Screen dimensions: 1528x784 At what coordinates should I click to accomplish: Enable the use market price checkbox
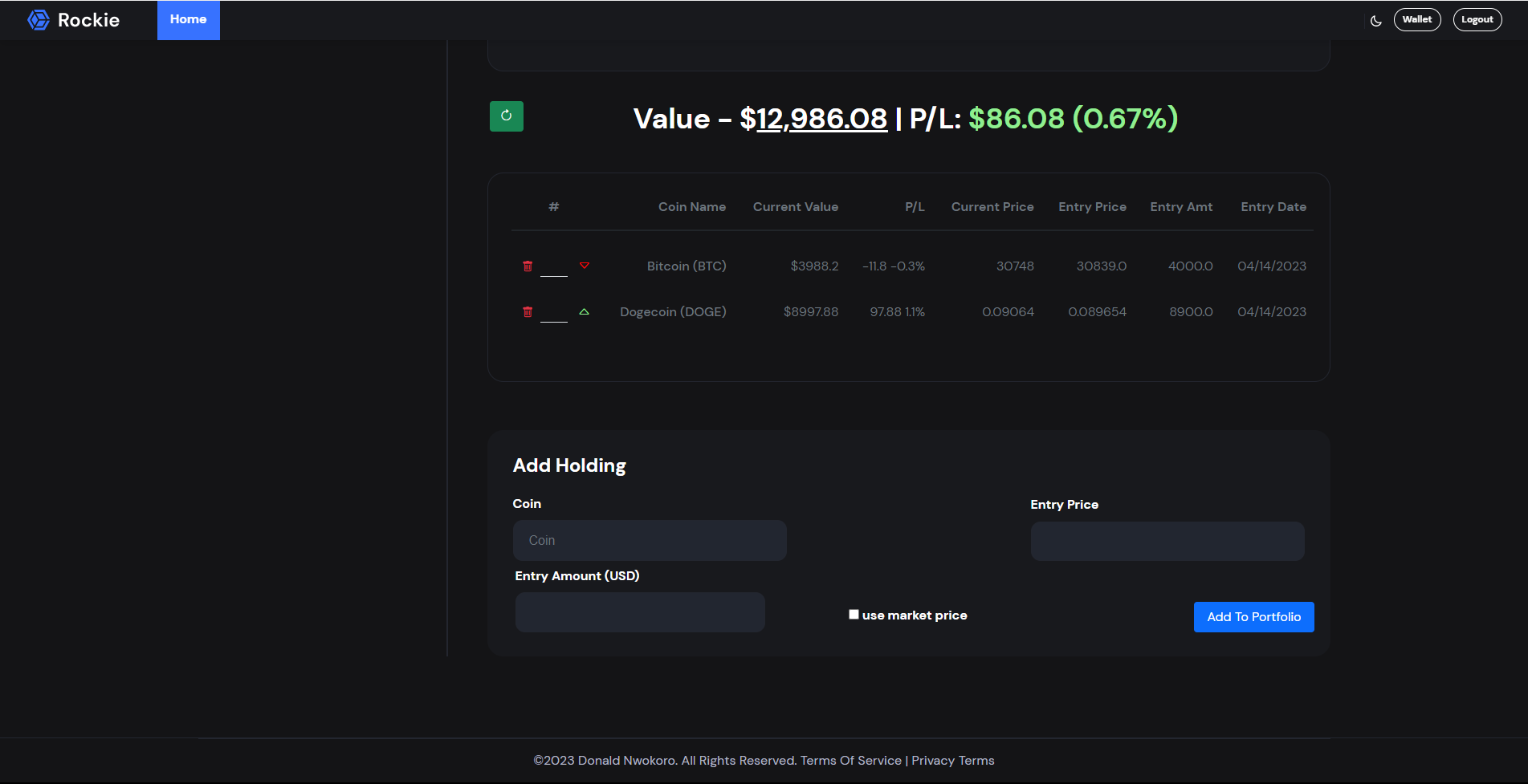[854, 615]
